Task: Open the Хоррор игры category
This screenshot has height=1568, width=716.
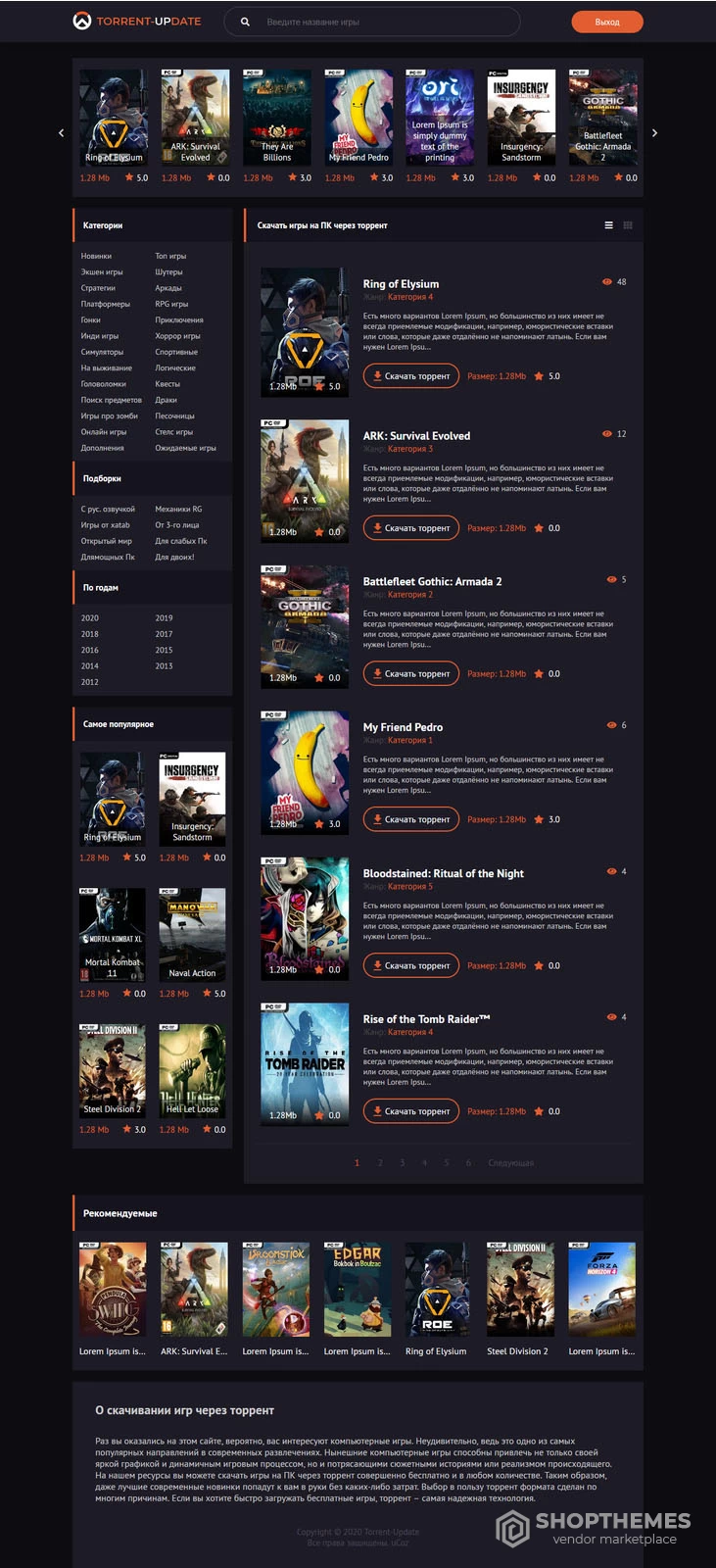Action: pos(177,336)
